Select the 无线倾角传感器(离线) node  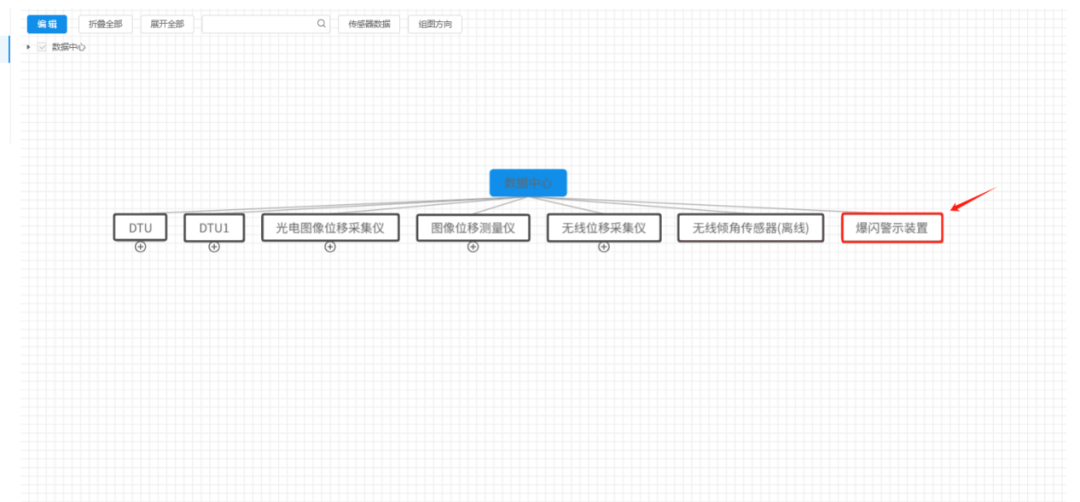point(751,228)
